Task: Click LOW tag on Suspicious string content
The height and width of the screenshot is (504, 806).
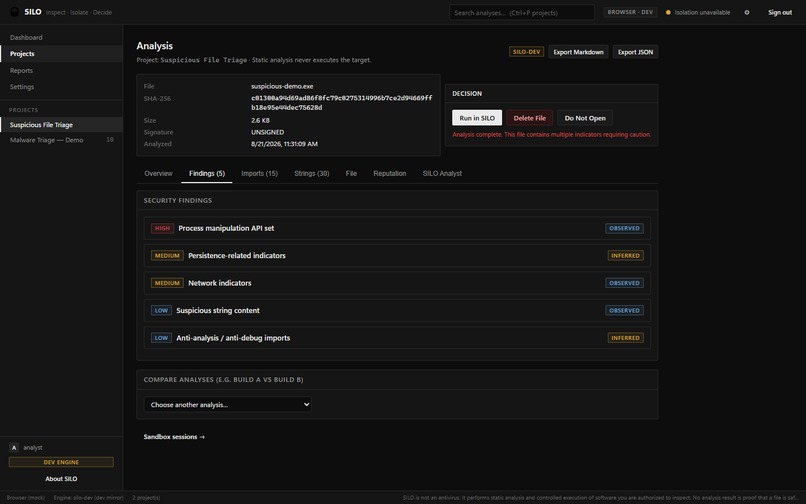Action: click(161, 311)
